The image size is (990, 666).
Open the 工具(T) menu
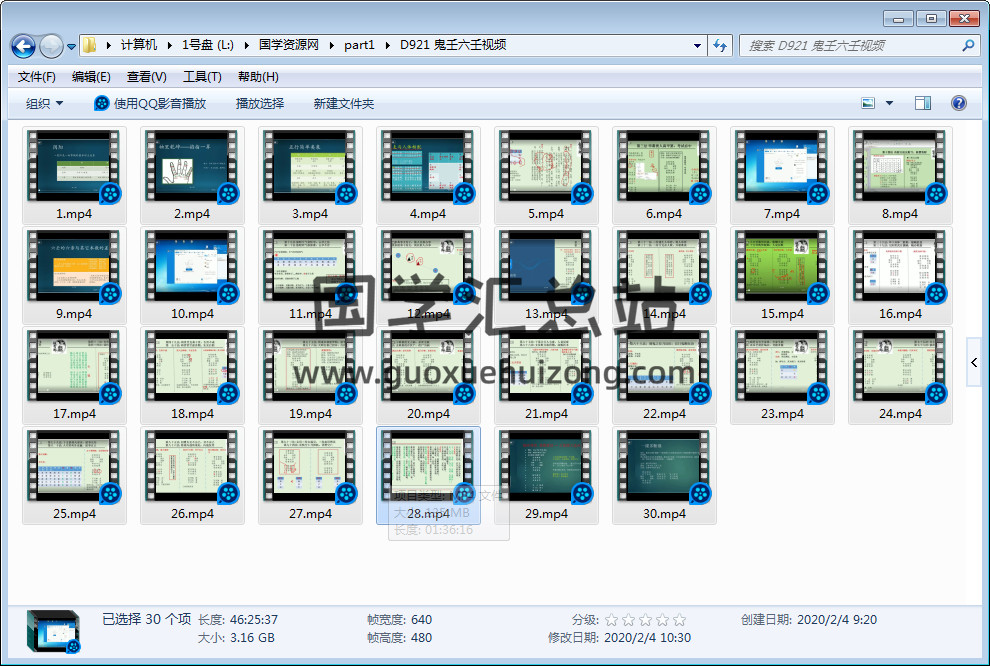(x=202, y=76)
